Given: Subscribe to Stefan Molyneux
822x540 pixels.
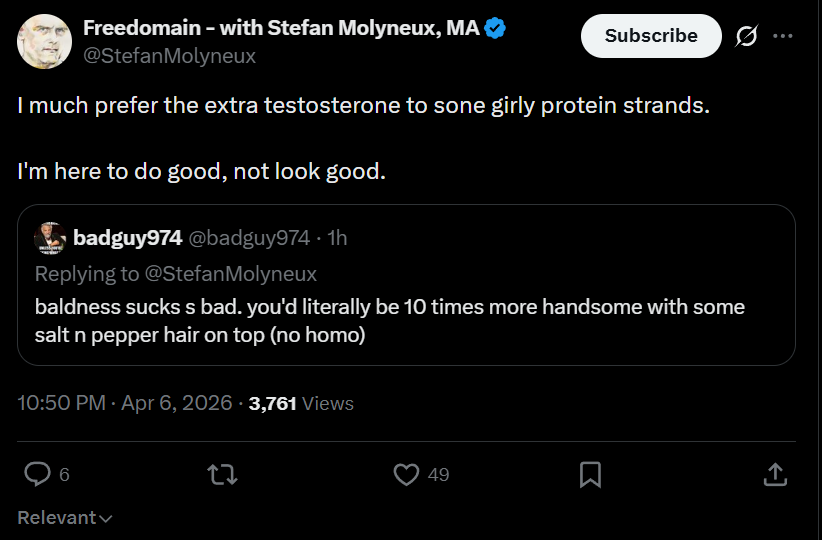Looking at the screenshot, I should pos(651,36).
